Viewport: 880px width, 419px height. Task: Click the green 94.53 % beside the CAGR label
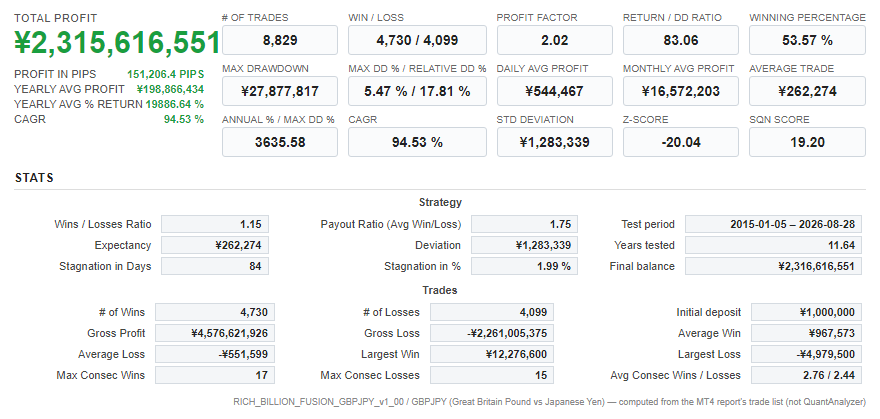184,119
